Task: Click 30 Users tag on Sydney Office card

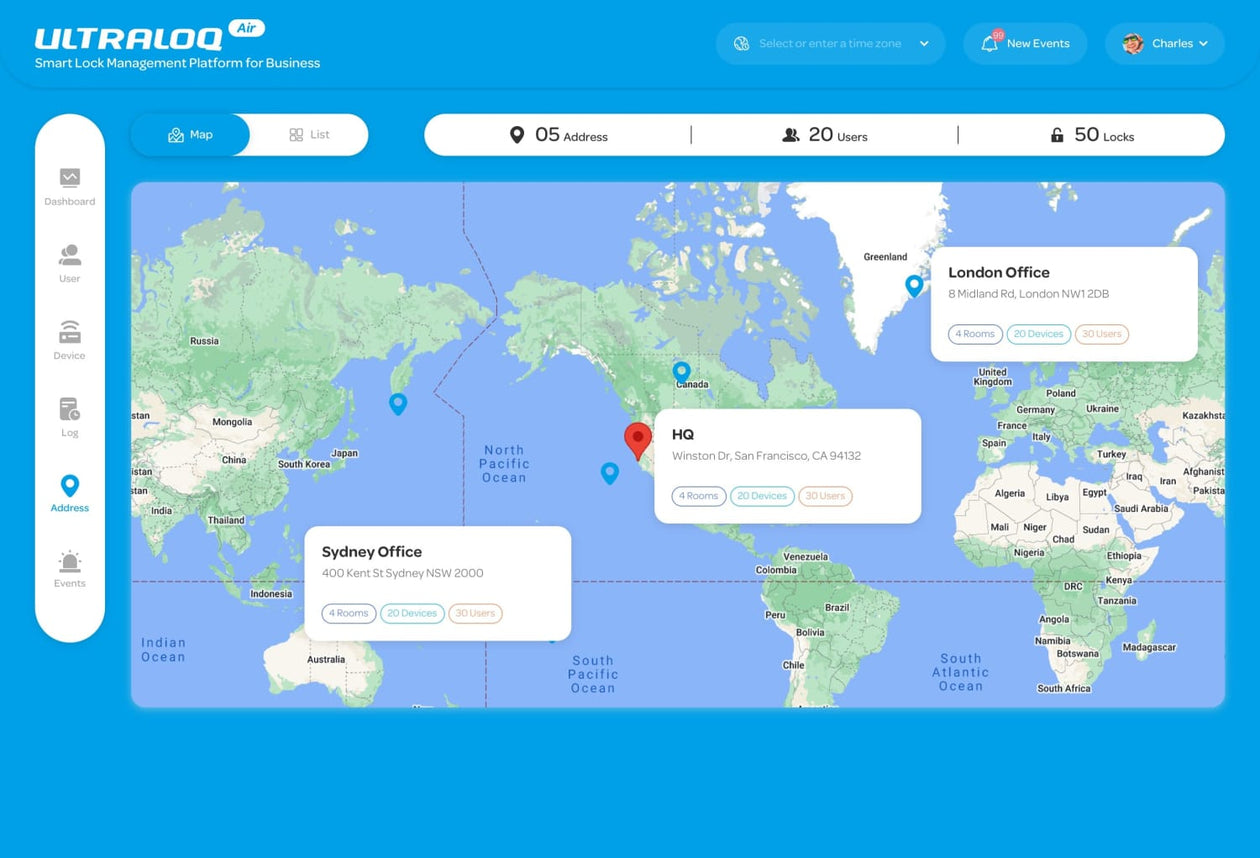Action: [475, 613]
